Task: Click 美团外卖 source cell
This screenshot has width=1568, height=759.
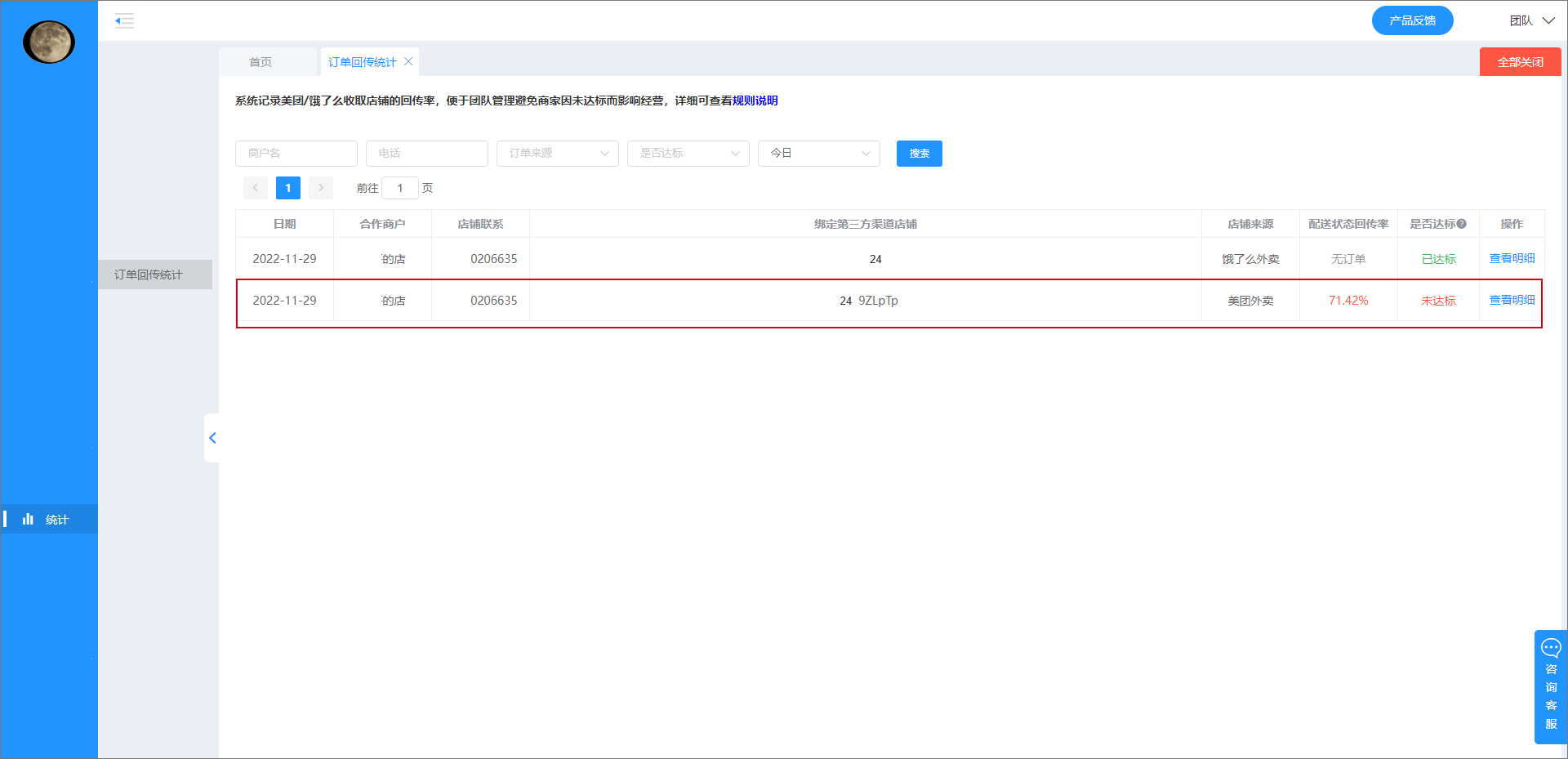Action: [x=1250, y=301]
